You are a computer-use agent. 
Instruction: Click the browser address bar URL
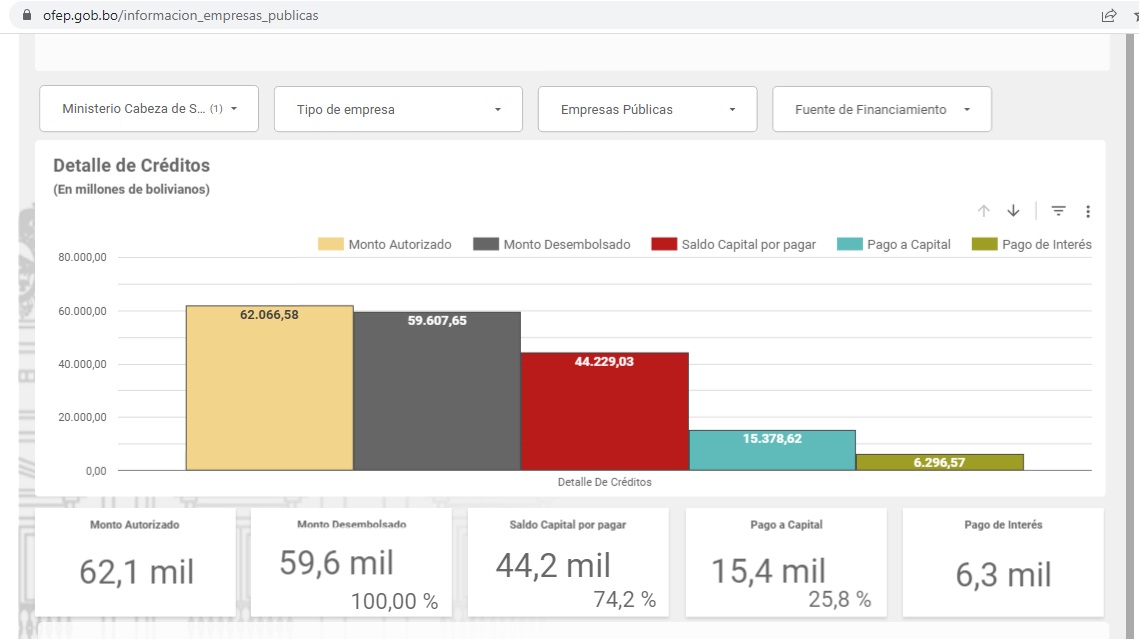181,15
